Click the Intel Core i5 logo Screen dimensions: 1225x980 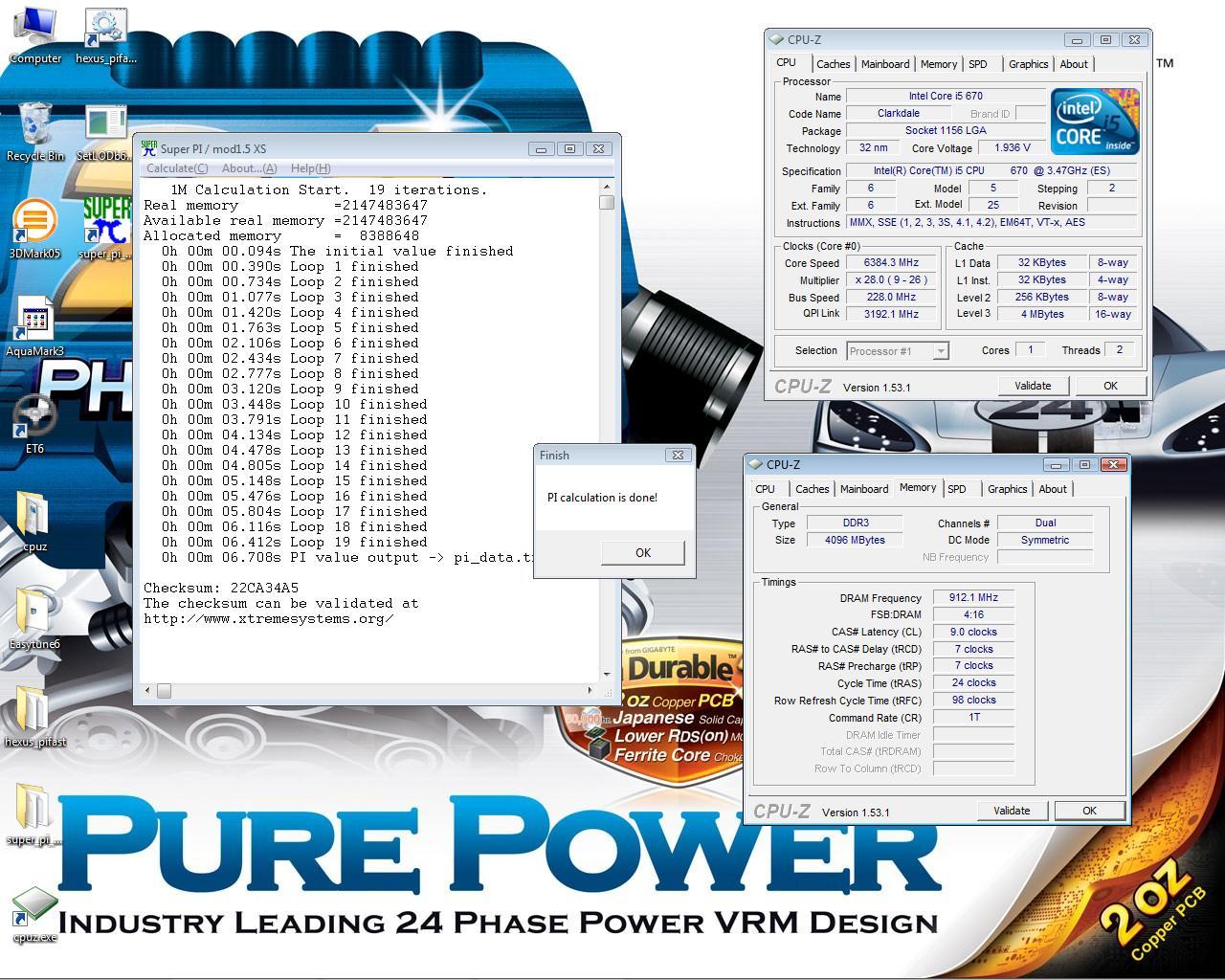[1095, 122]
